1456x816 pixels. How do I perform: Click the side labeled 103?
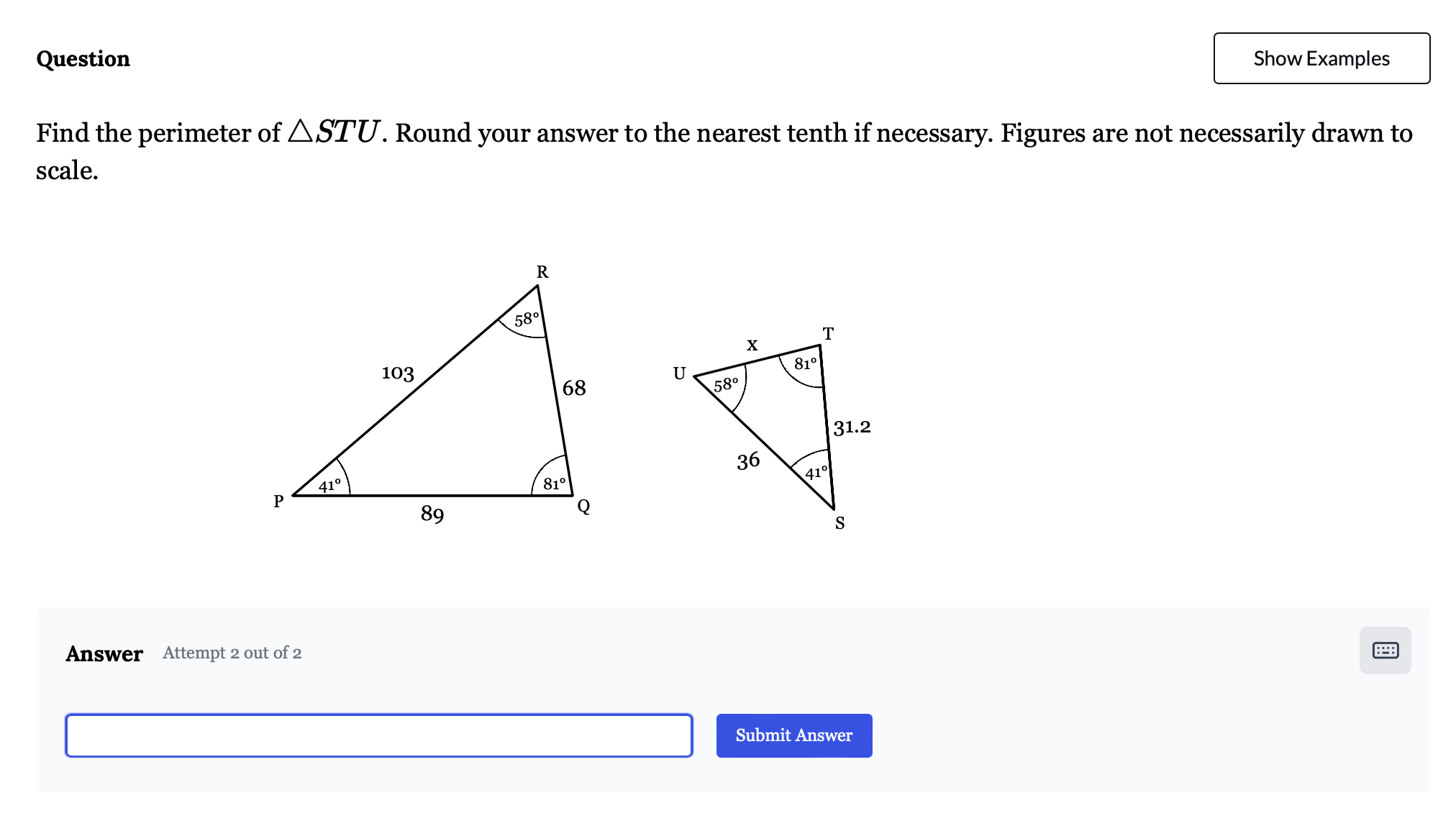[397, 373]
